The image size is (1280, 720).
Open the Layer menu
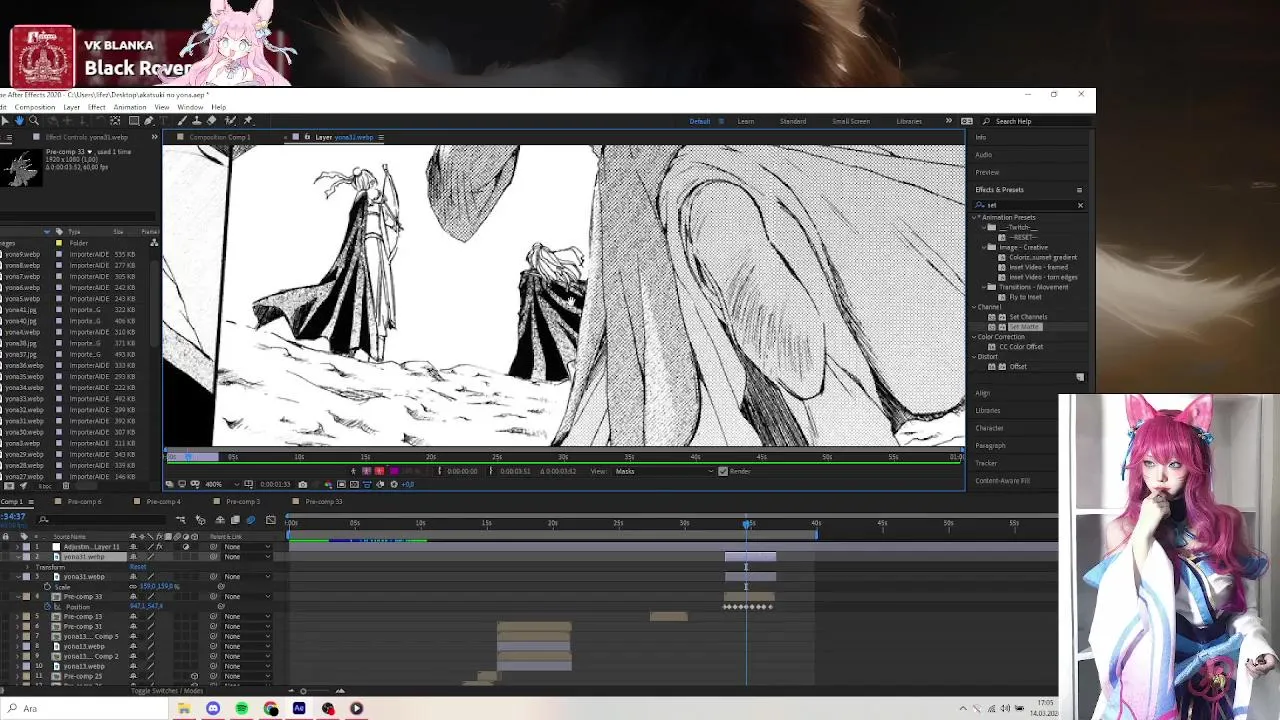tap(72, 107)
